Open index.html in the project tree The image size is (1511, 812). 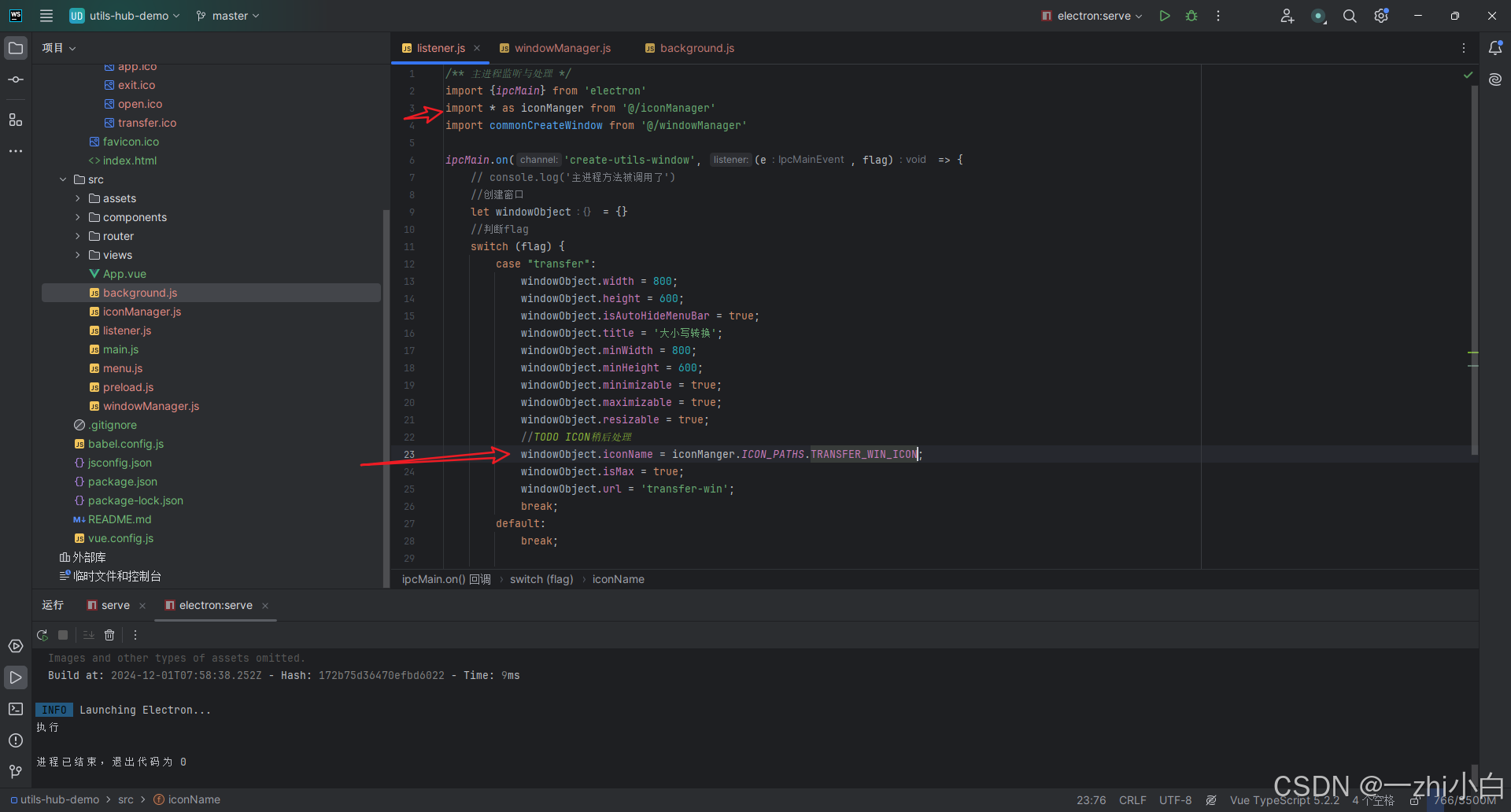129,161
